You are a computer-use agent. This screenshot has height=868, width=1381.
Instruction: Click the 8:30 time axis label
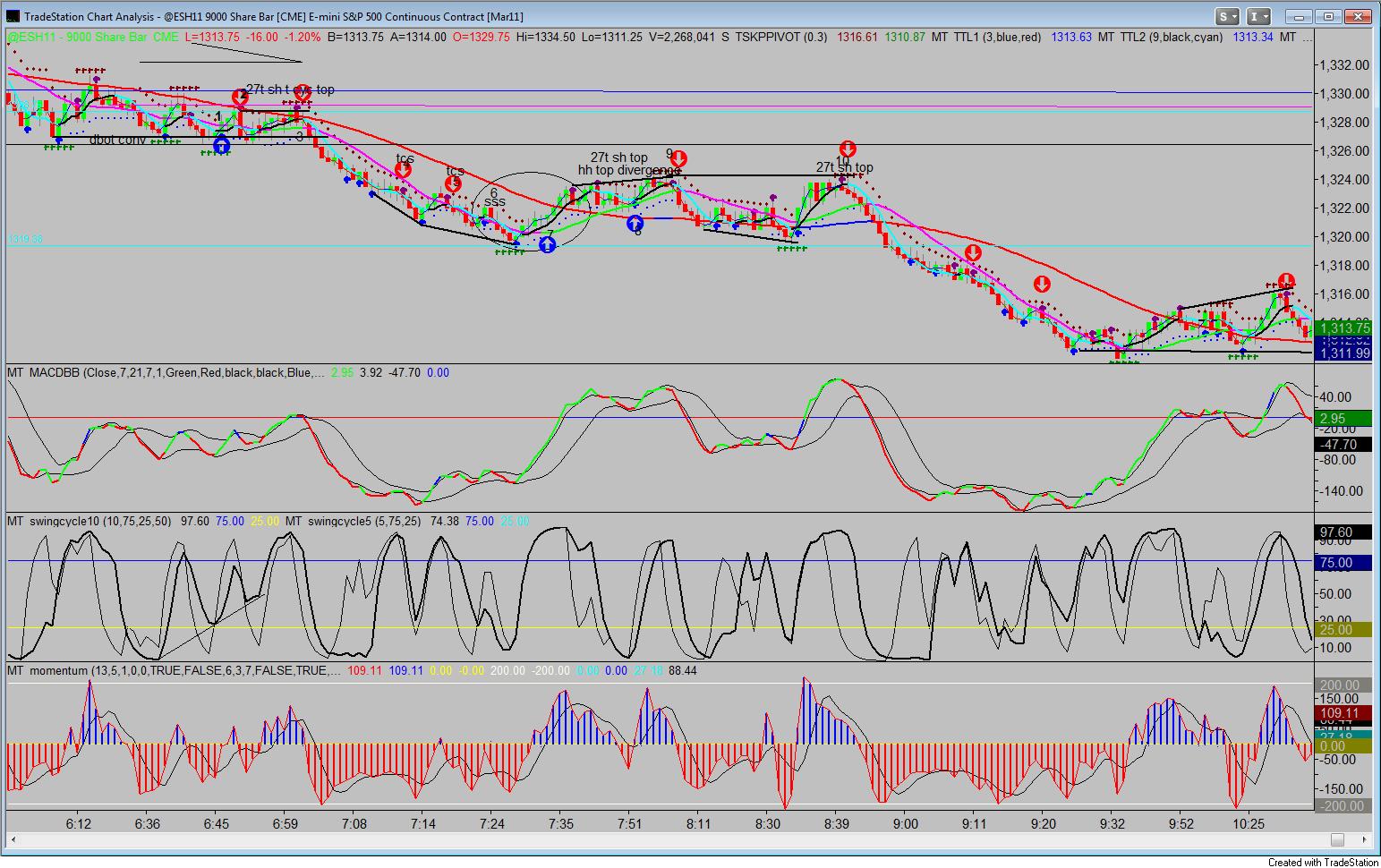click(768, 824)
